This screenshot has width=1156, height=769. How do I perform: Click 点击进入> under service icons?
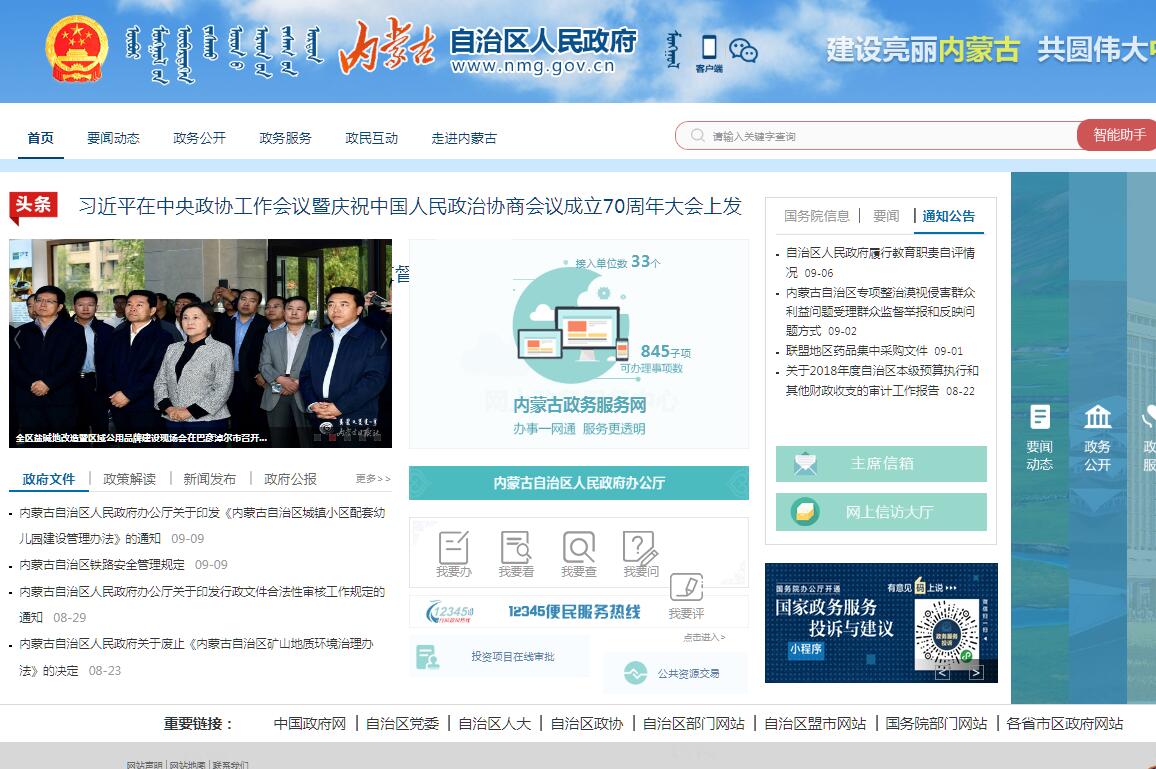[704, 637]
